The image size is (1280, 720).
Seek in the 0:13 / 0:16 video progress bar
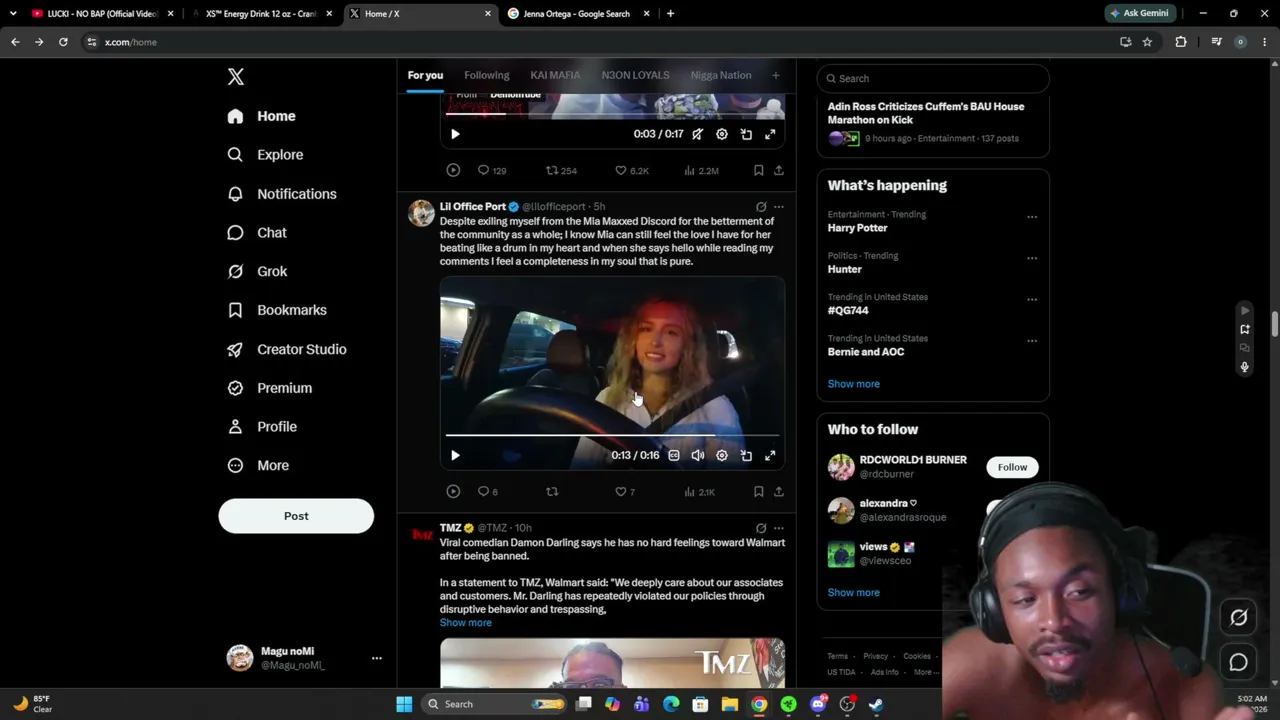coord(612,436)
